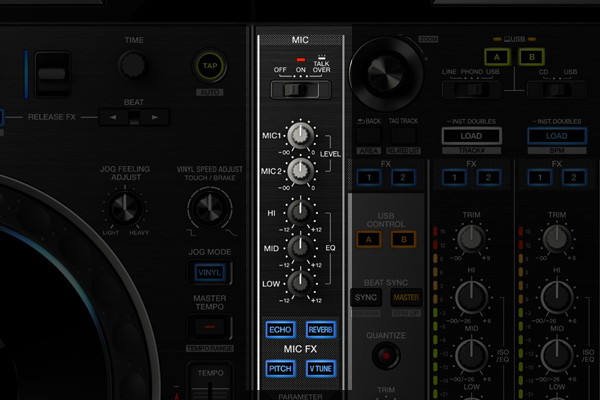600x400 pixels.
Task: Click the TEMPO RANGE label
Action: pyautogui.click(x=210, y=349)
